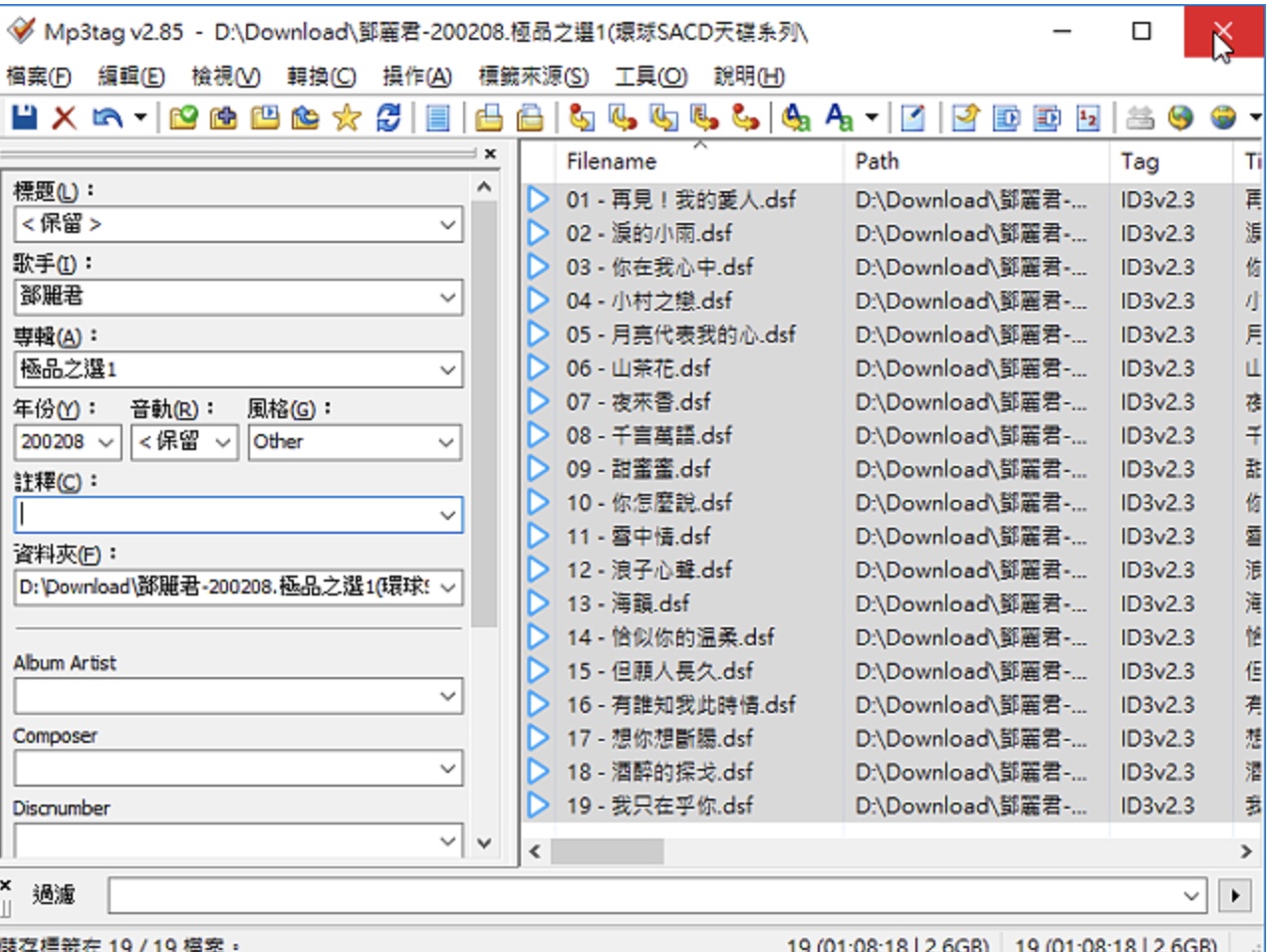Viewport: 1275px width, 952px height.
Task: Open the 轉換(C) menu
Action: click(321, 77)
